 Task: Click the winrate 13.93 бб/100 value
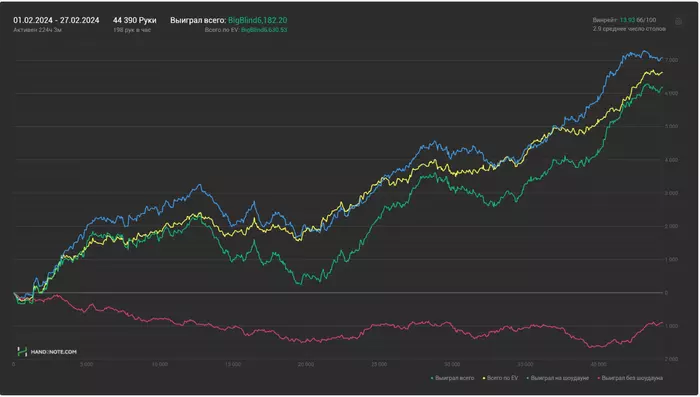(638, 20)
